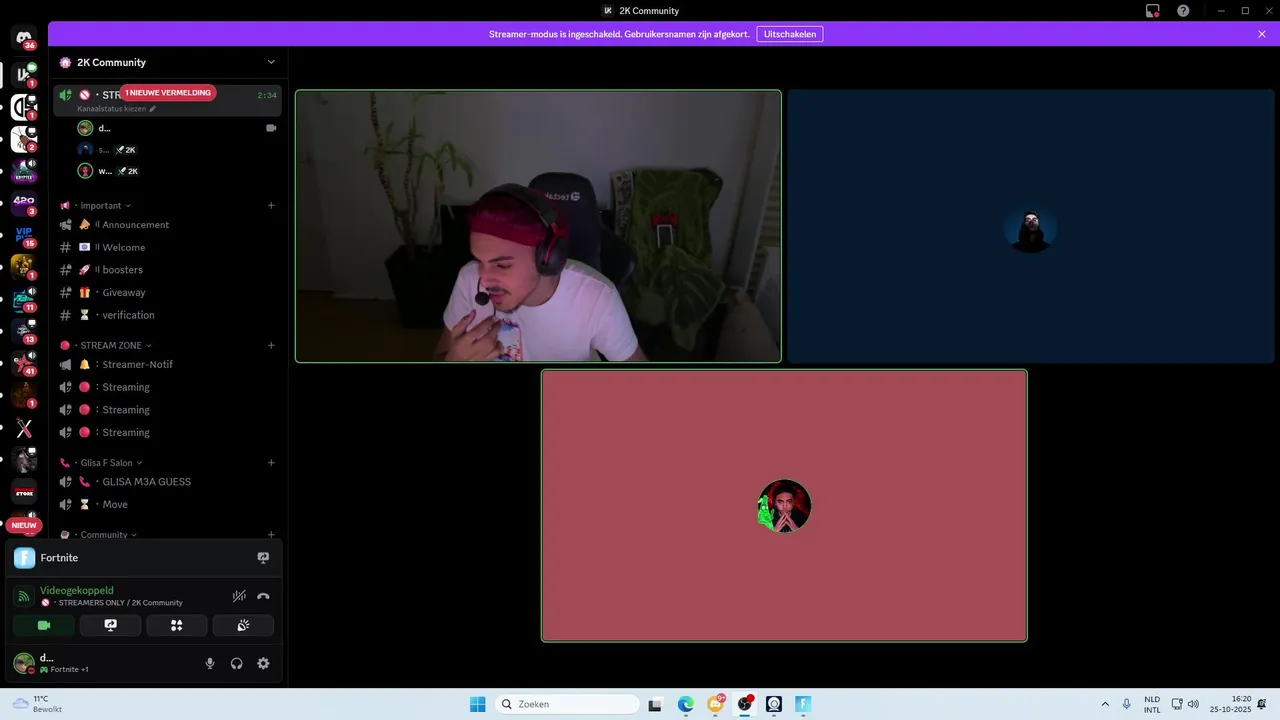The width and height of the screenshot is (1280, 720).
Task: Collapse the important category
Action: [101, 205]
